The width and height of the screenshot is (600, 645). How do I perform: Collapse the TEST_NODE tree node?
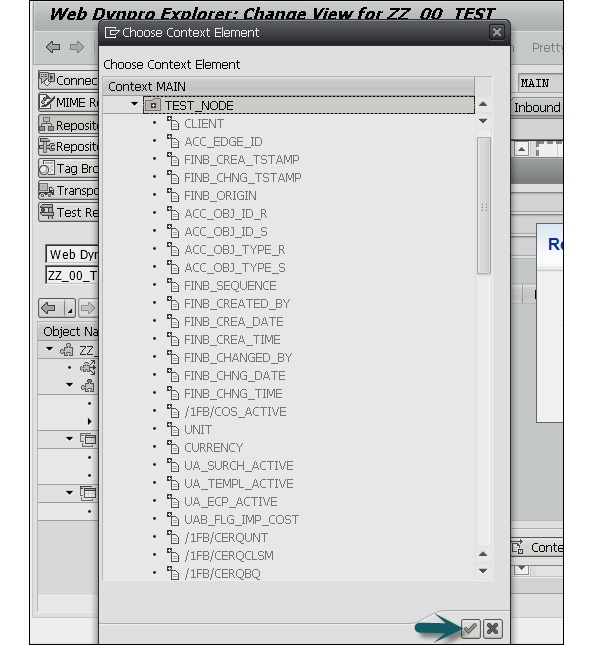135,105
